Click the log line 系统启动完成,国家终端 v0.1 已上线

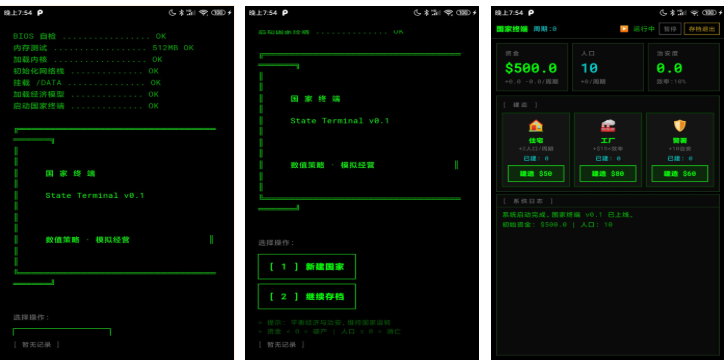point(568,215)
